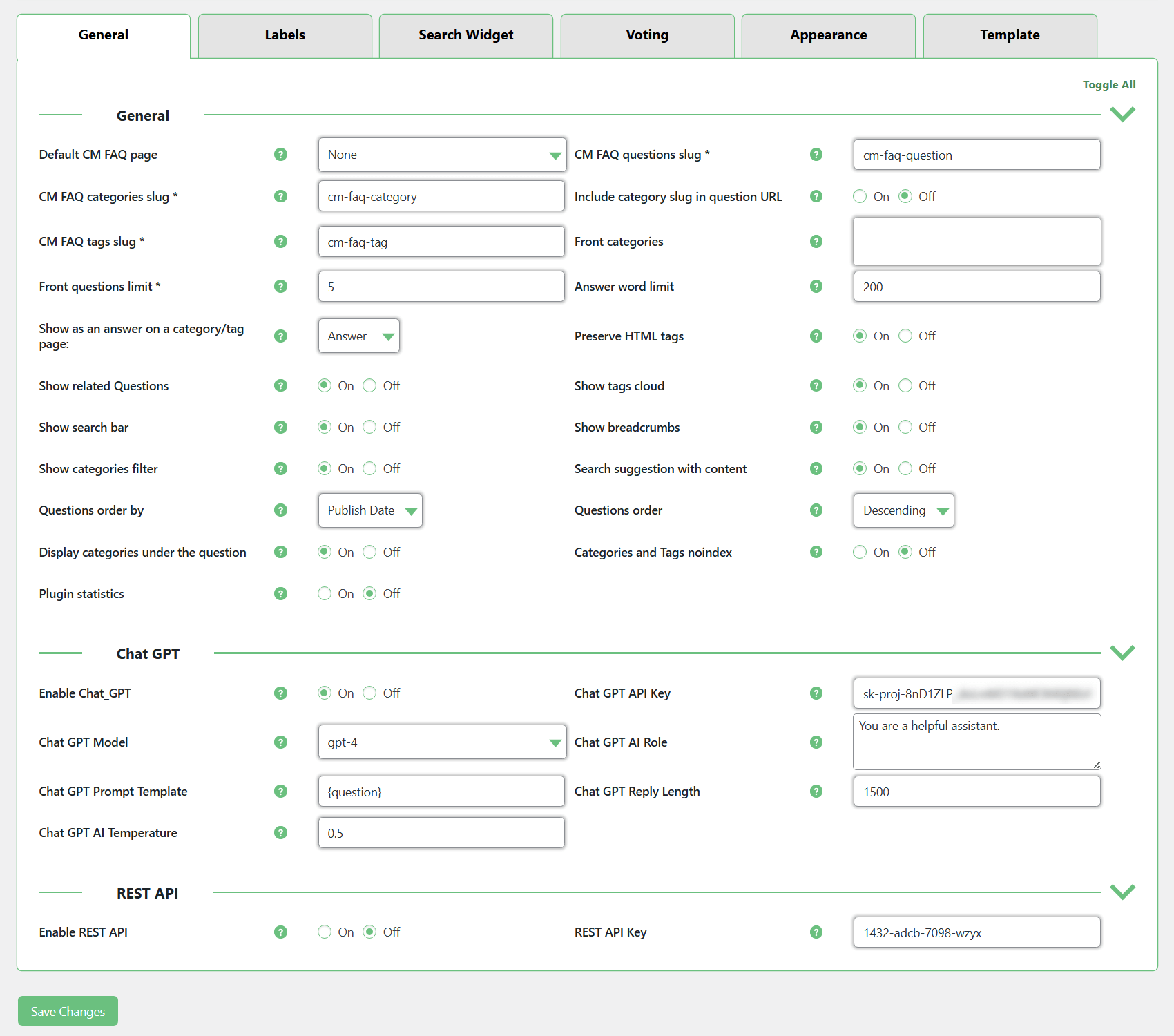Open the Questions order by dropdown
The width and height of the screenshot is (1174, 1036).
coord(370,510)
